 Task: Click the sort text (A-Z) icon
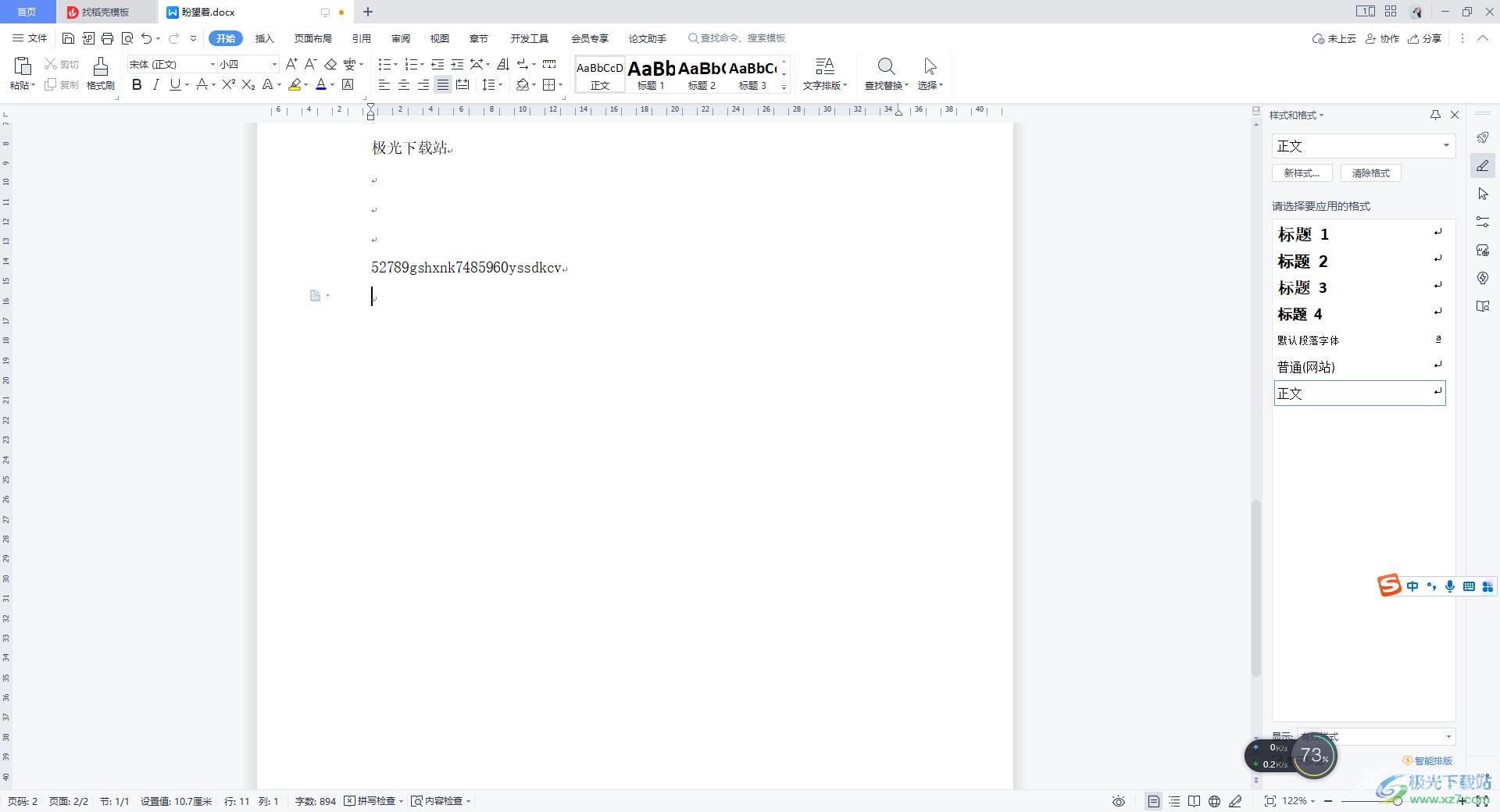[x=503, y=64]
